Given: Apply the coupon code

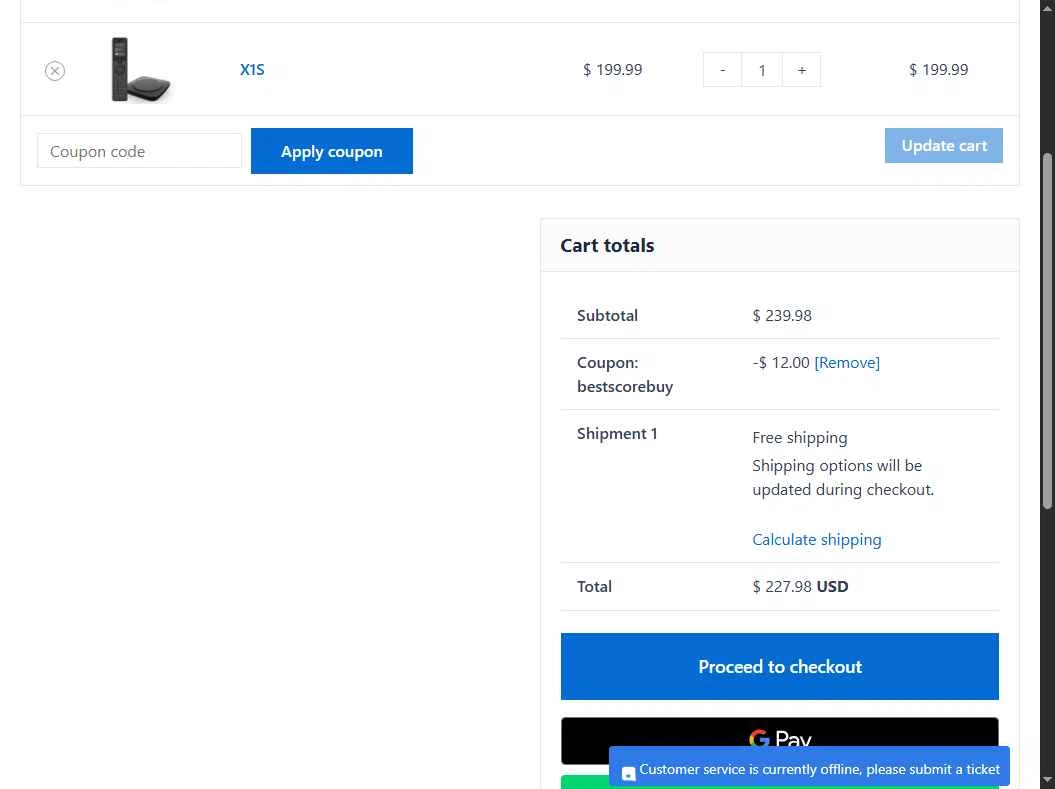Looking at the screenshot, I should click(332, 151).
